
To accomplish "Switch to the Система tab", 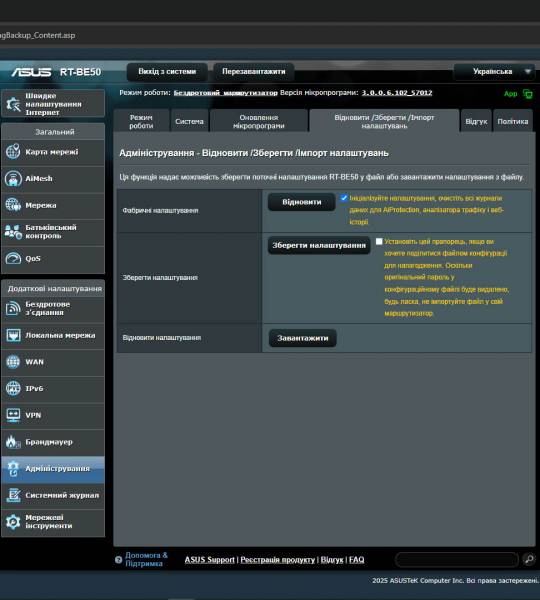I will pos(189,121).
